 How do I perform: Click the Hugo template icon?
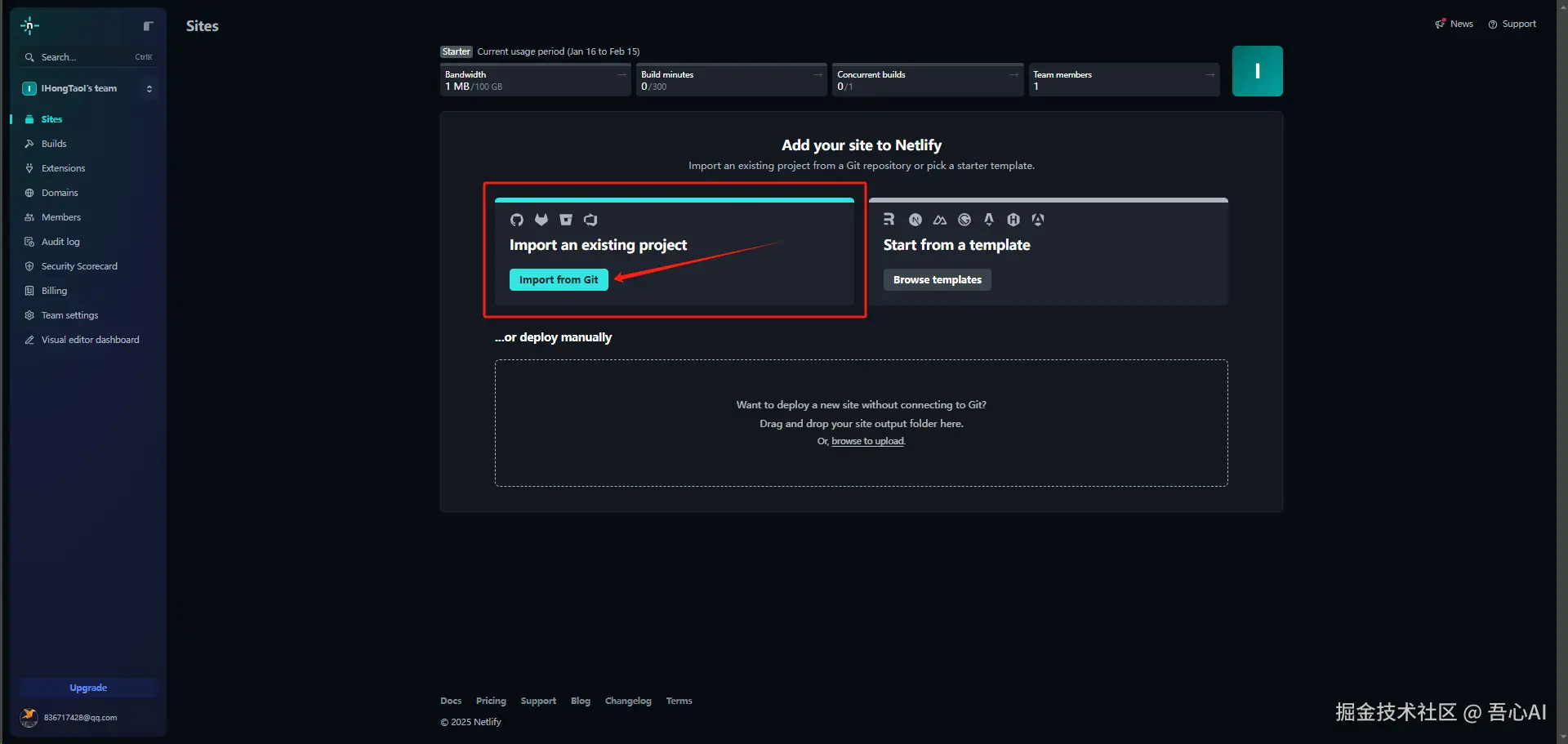[1013, 220]
